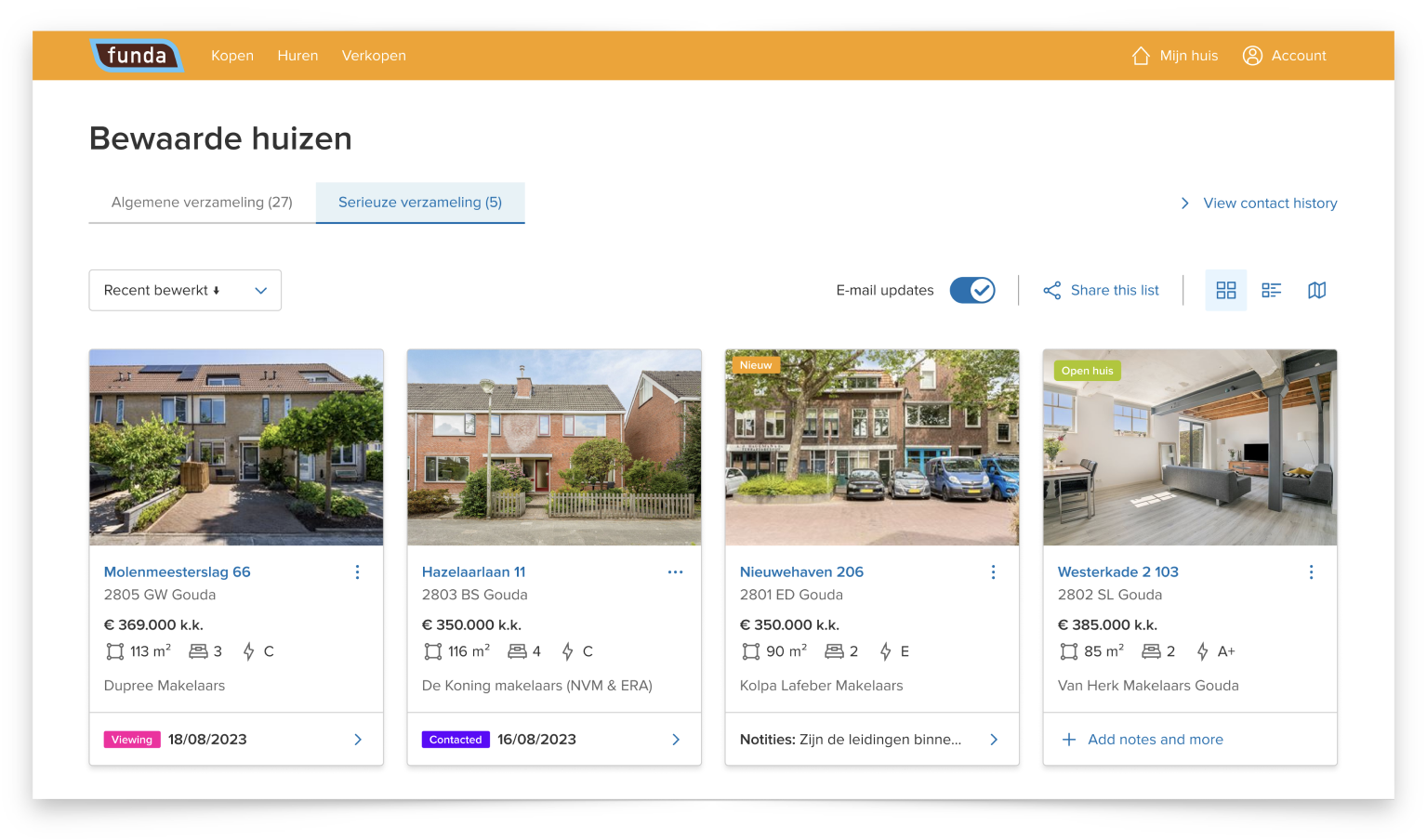Click the Open huis badge
Image resolution: width=1427 pixels, height=840 pixels.
[x=1087, y=371]
